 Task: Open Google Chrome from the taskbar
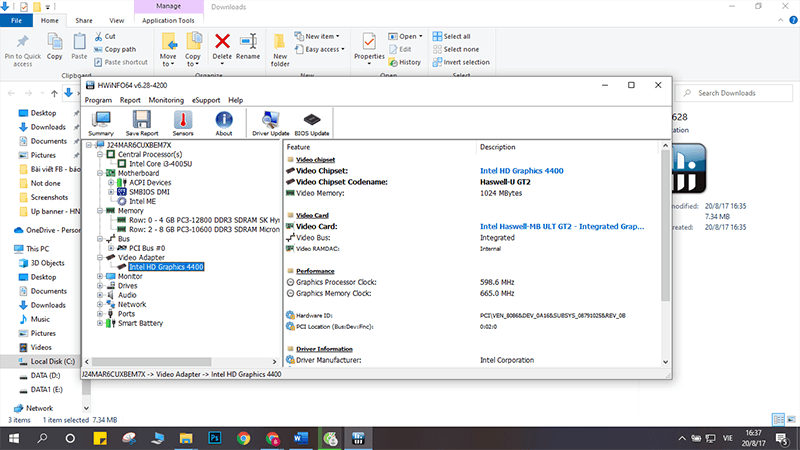[243, 438]
